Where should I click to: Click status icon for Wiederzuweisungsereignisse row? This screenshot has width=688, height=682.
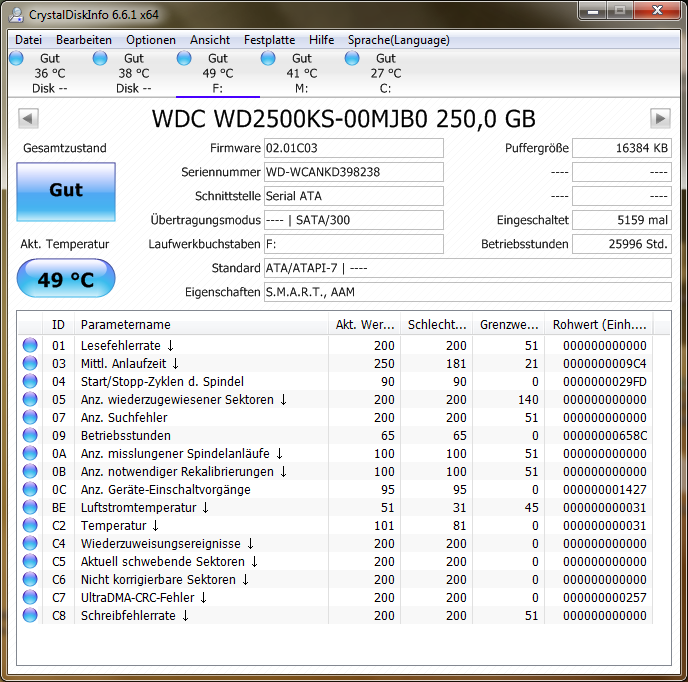30,543
